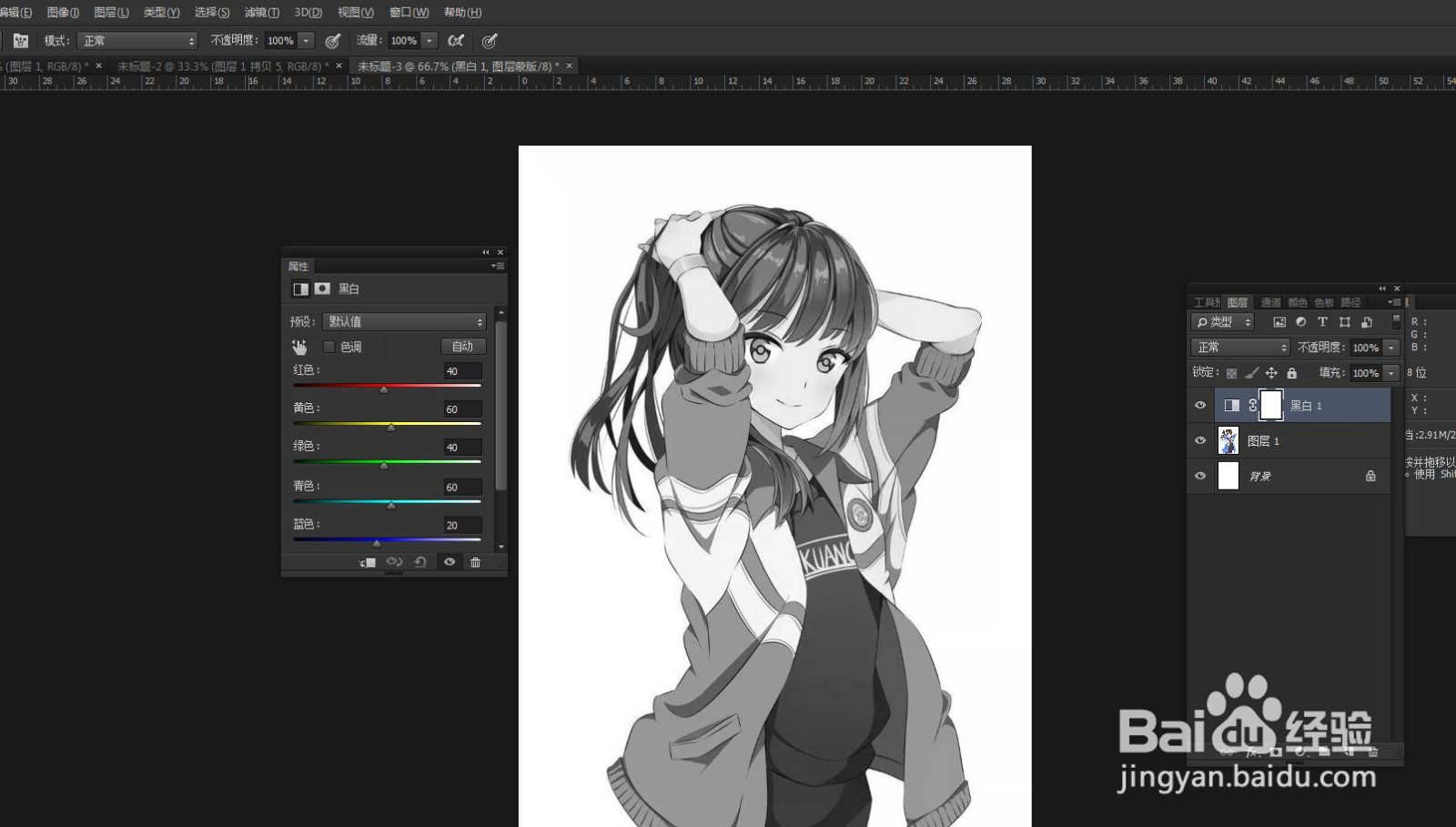Open the 图层(L) menu
This screenshot has width=1456, height=827.
coord(111,13)
